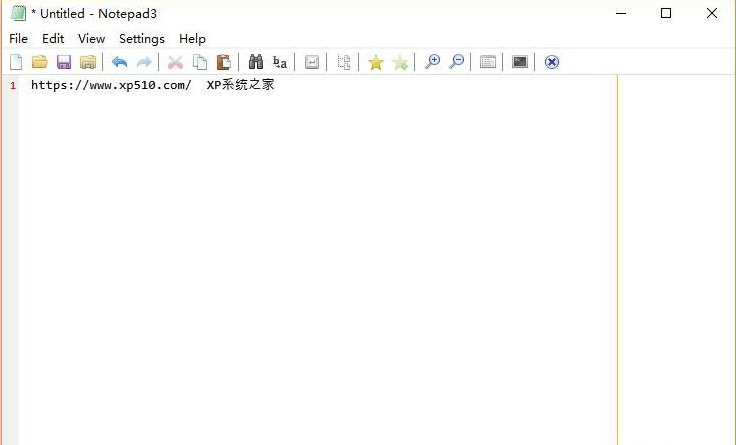Click the Save As toolbar icon
736x445 pixels.
(x=88, y=62)
